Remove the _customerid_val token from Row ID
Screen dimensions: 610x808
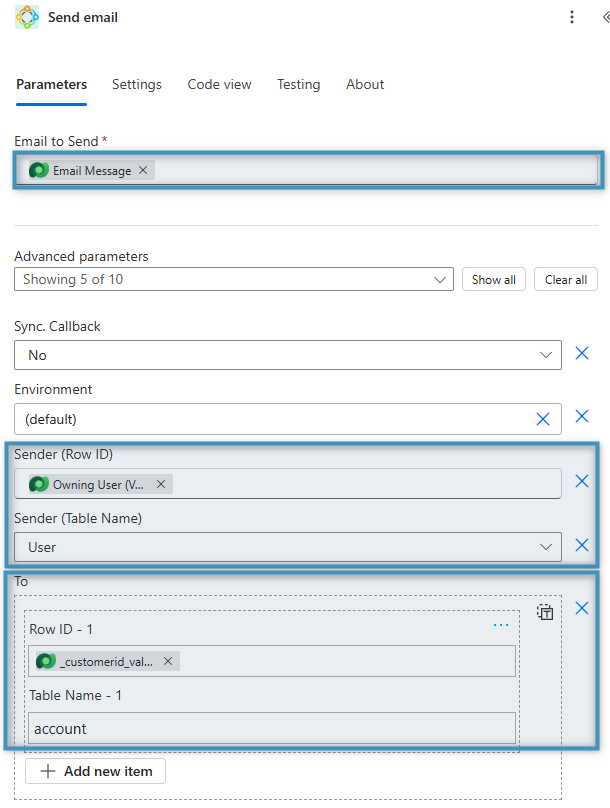click(168, 661)
